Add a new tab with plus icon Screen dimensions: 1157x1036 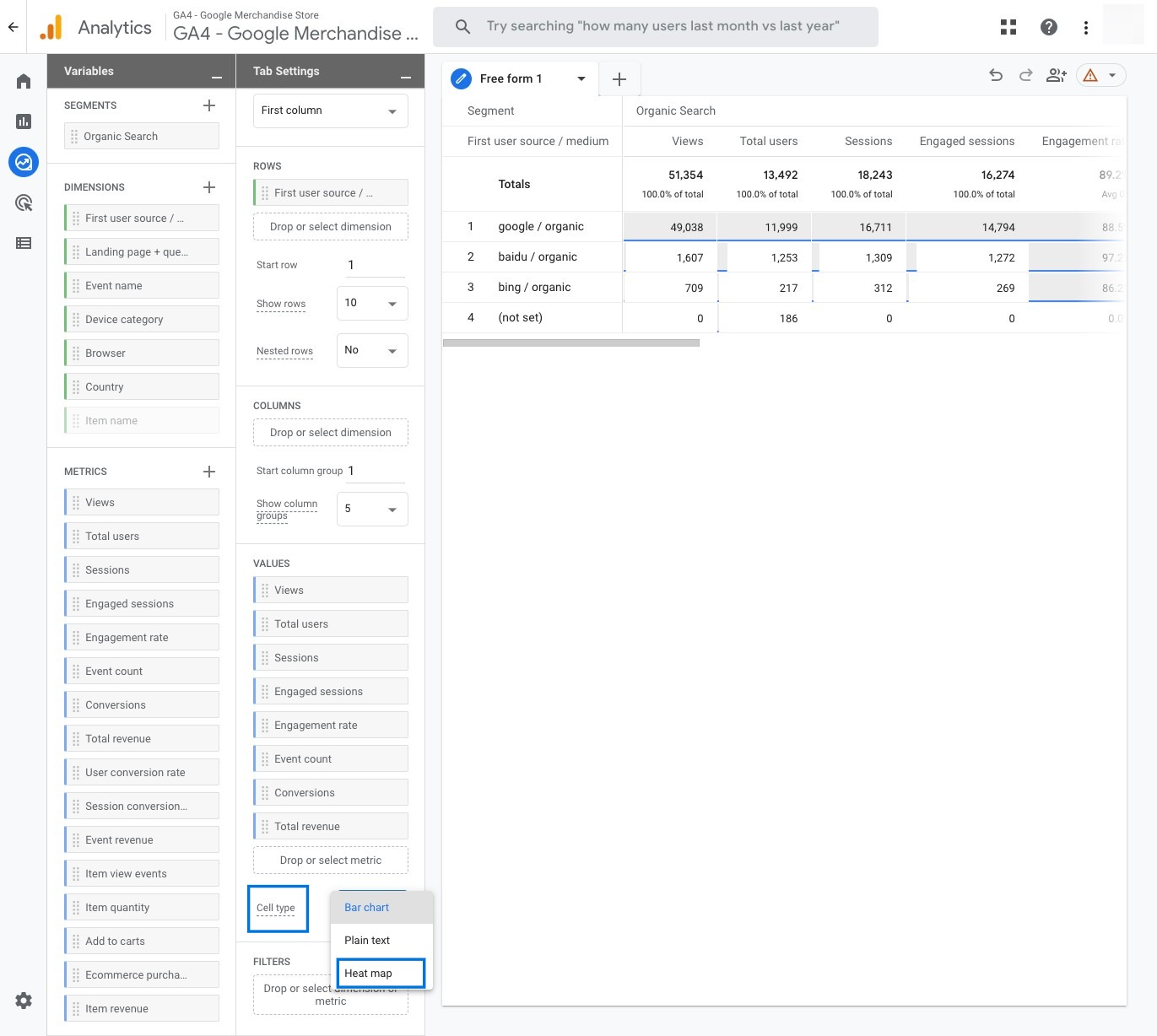pyautogui.click(x=619, y=79)
